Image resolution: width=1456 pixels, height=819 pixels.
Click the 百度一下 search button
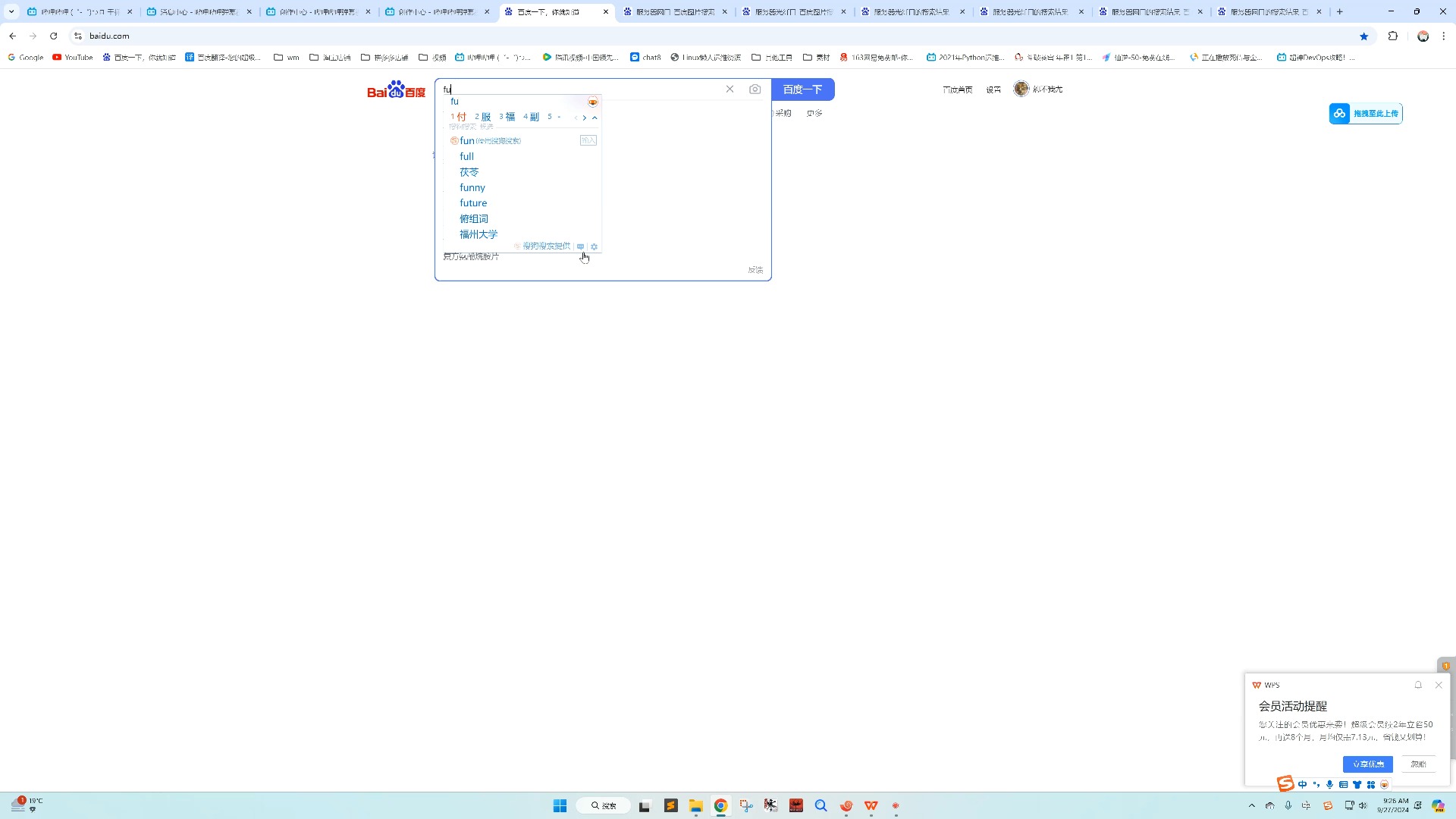tap(802, 89)
